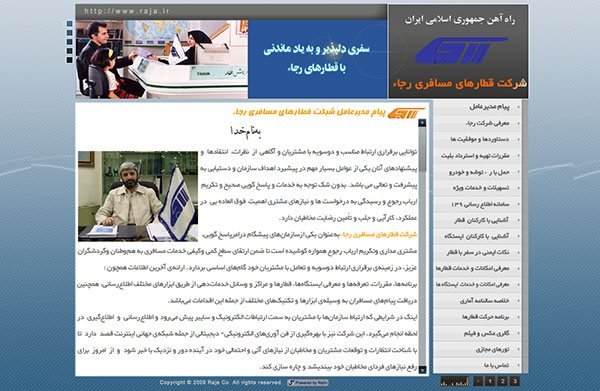Viewport: 600px width, 391px height.
Task: Select the first square banner slide indicator
Action: pos(69,24)
